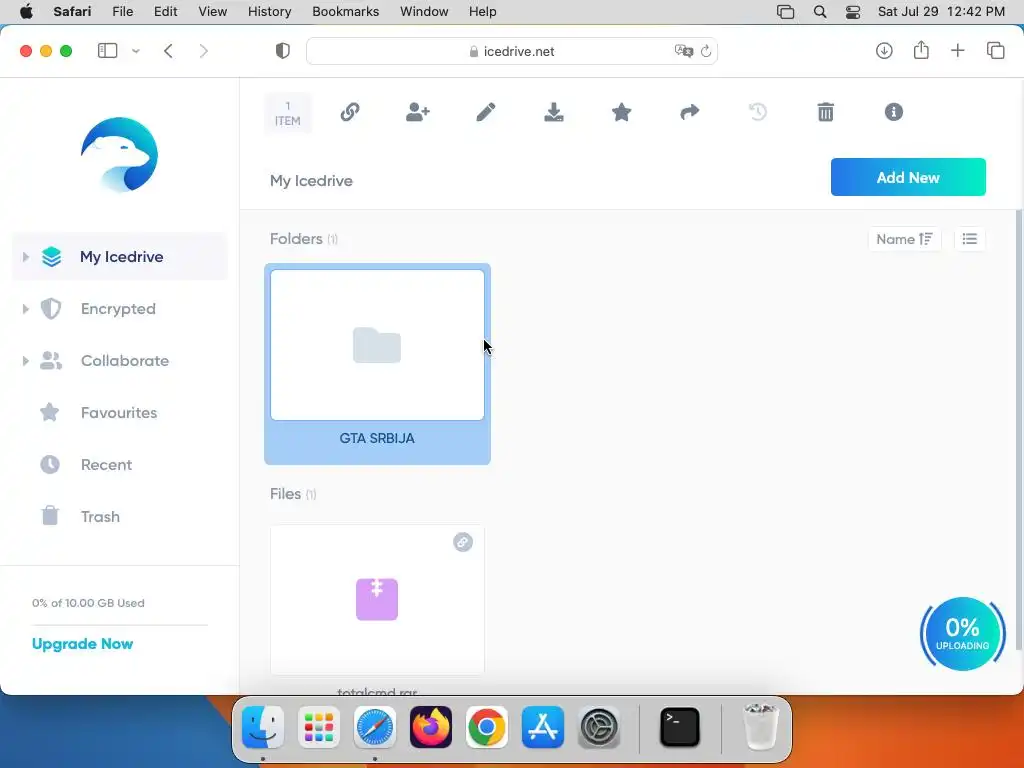Viewport: 1024px width, 768px height.
Task: Open the History menu
Action: point(270,12)
